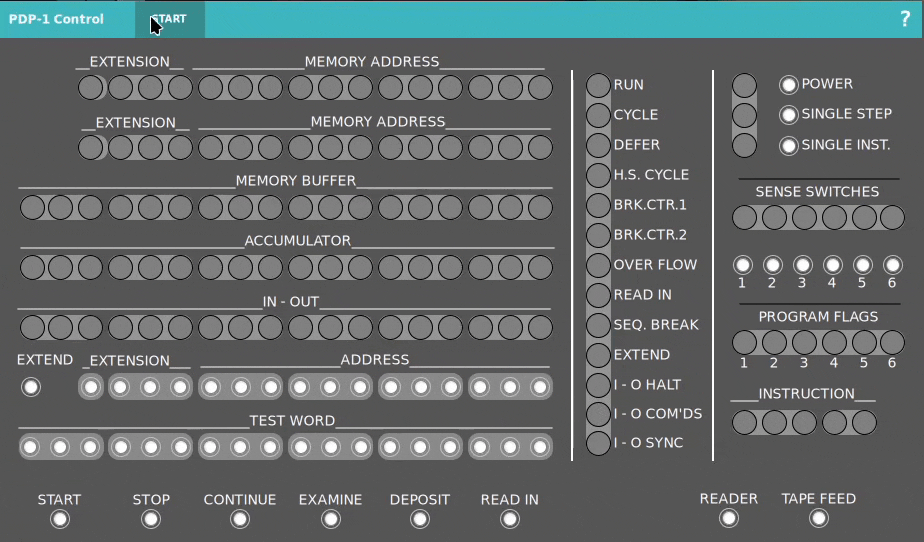Click the IN - OUT label
The height and width of the screenshot is (542, 924).
[291, 302]
